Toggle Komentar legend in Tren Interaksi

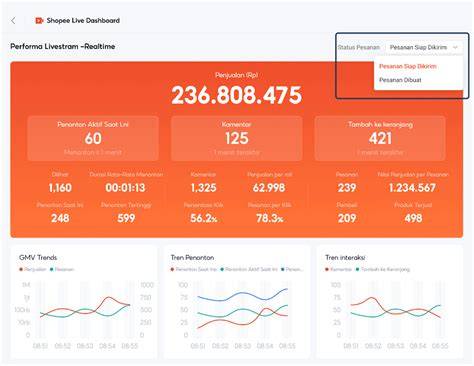coord(338,269)
